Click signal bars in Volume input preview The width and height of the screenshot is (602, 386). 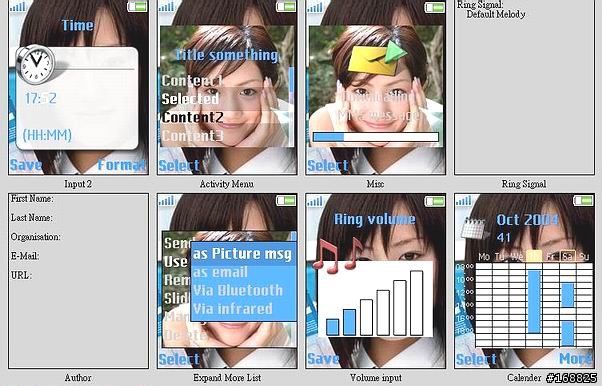pos(315,200)
